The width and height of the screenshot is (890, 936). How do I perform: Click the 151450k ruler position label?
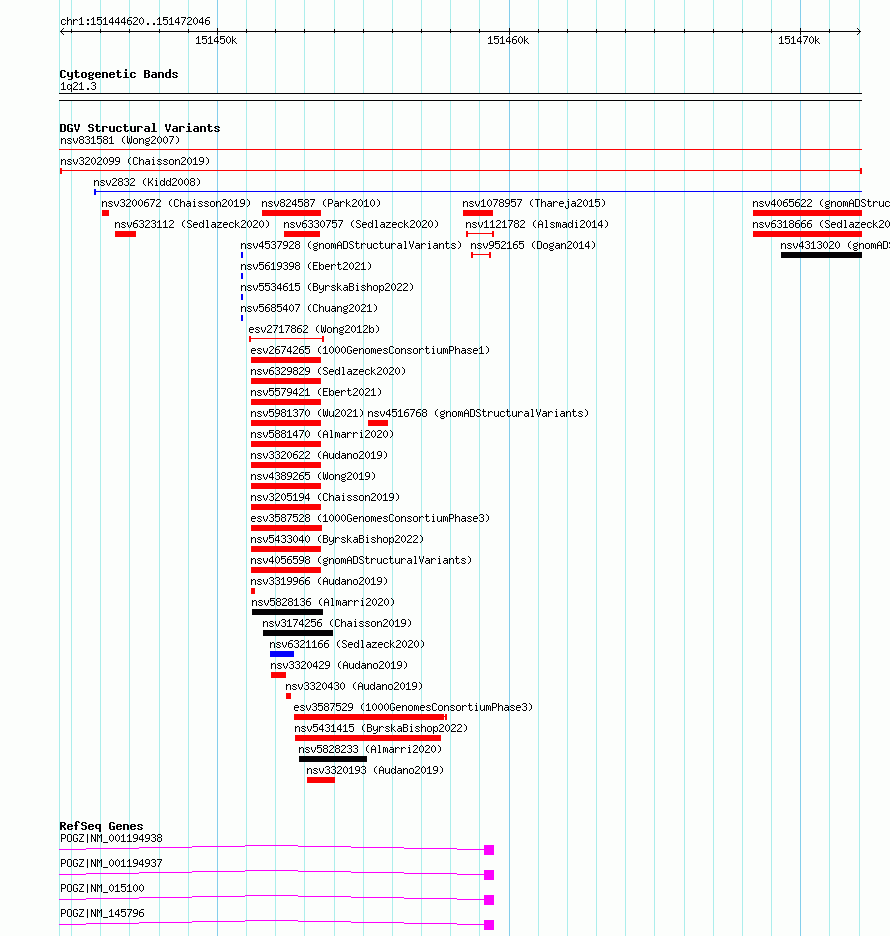(x=216, y=41)
